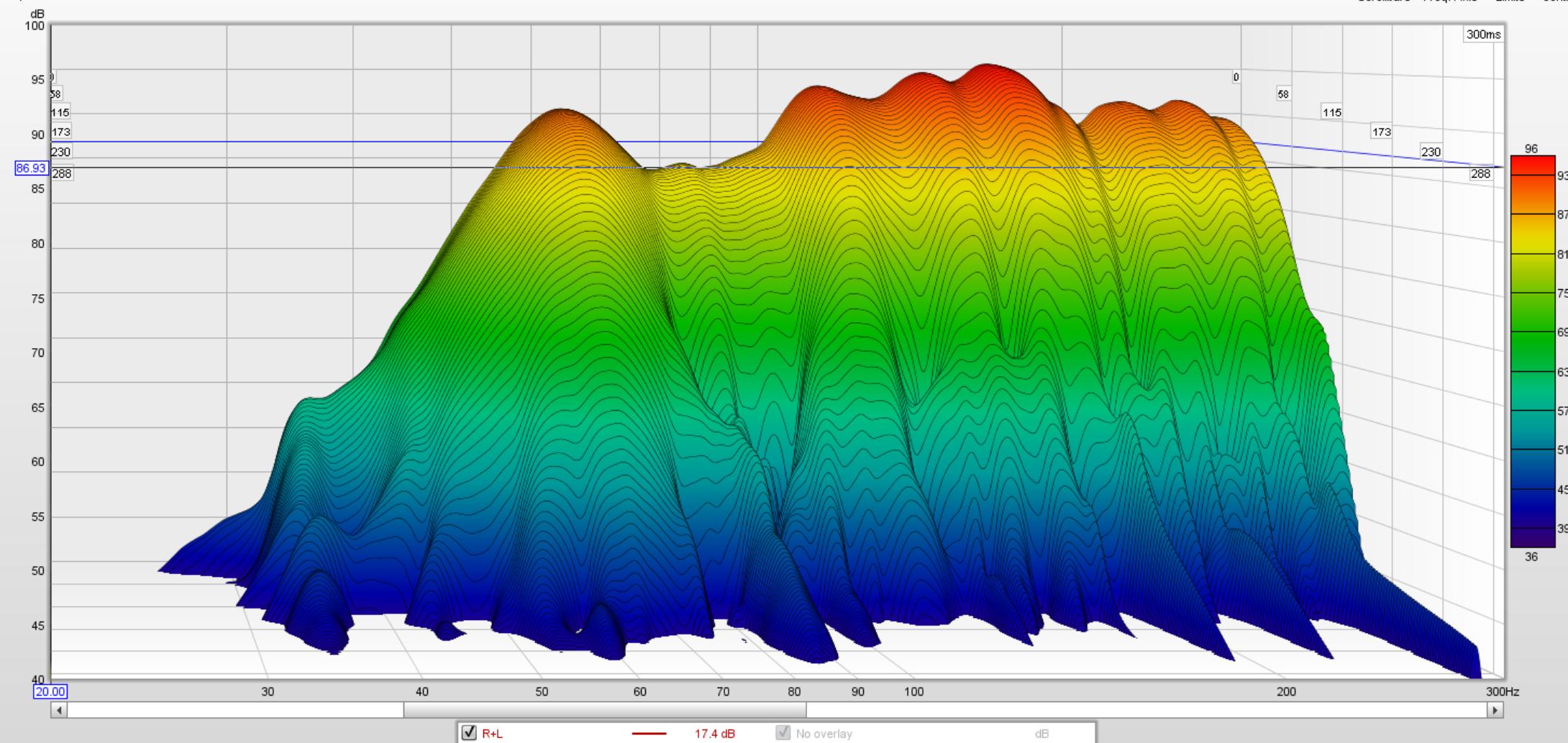Click the right scroll arrow of the frequency scrollbar

1495,710
